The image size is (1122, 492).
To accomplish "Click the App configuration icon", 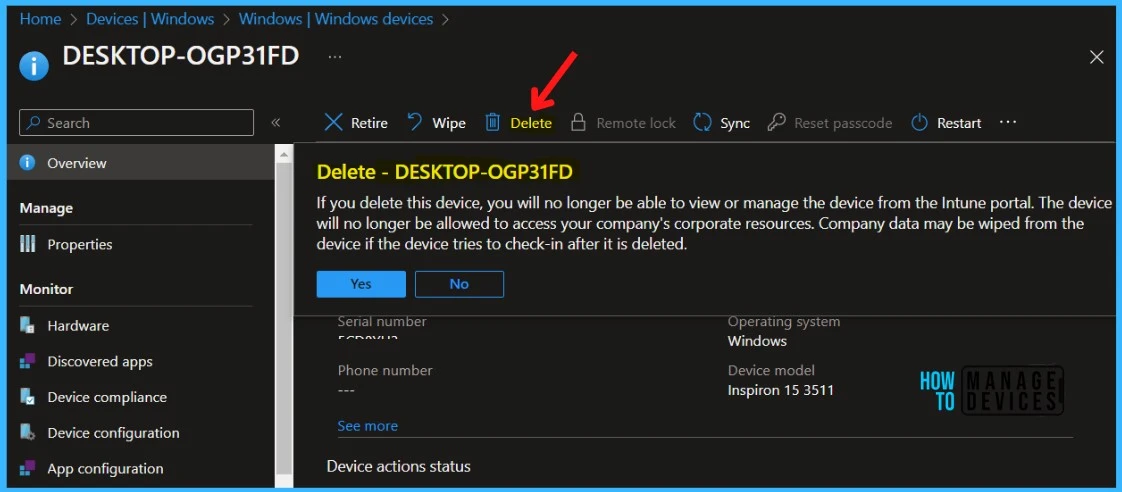I will pos(28,468).
